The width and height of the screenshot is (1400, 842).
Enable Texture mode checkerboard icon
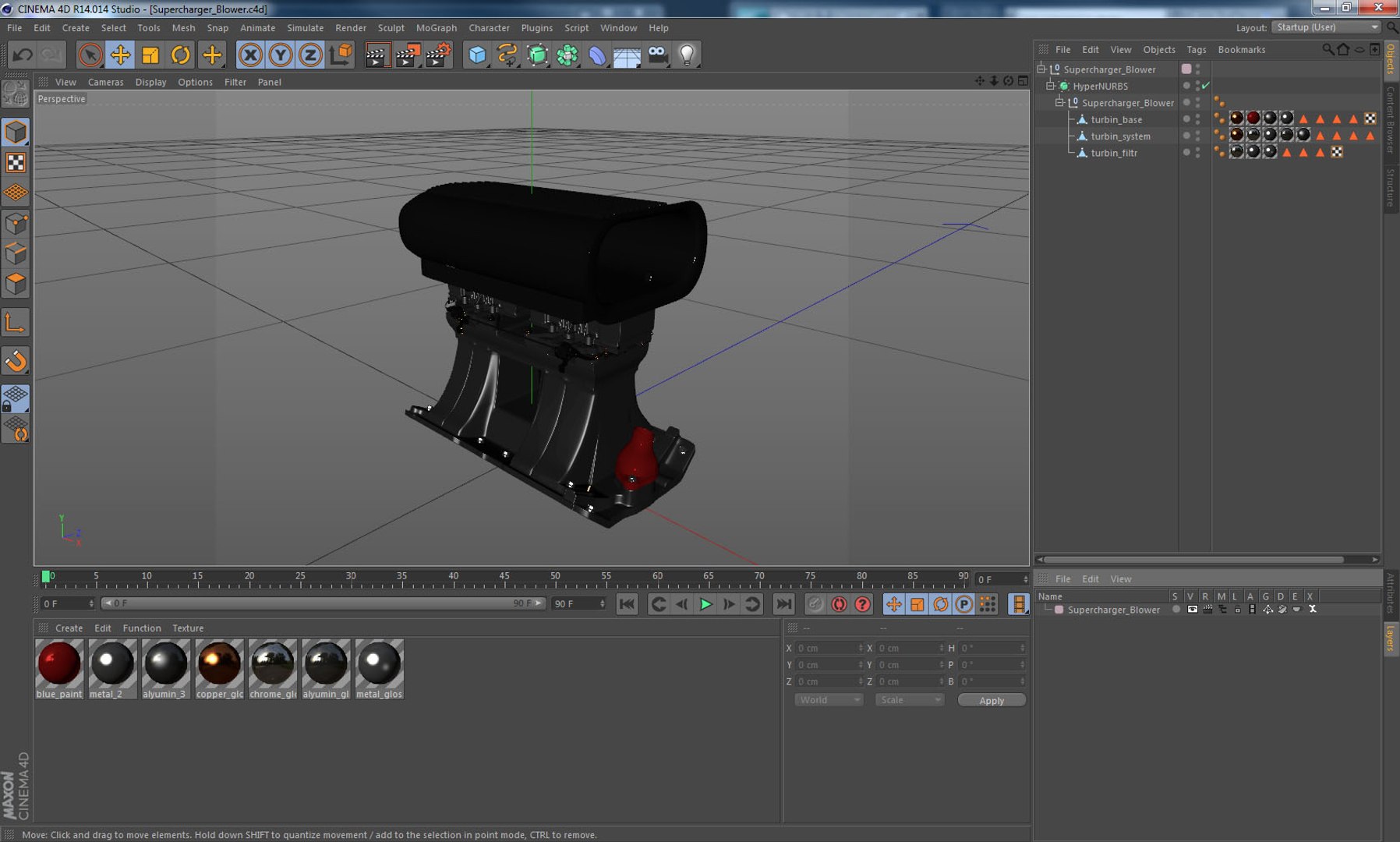16,162
